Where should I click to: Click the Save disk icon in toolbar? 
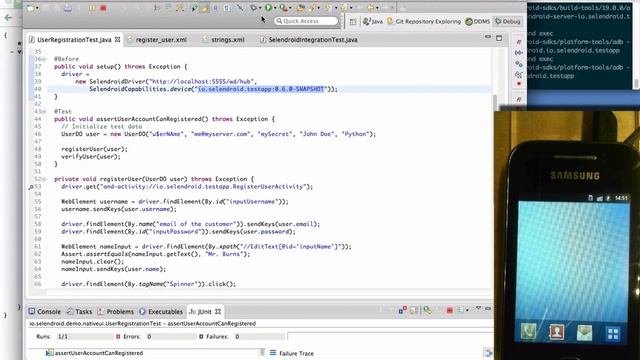[x=68, y=8]
